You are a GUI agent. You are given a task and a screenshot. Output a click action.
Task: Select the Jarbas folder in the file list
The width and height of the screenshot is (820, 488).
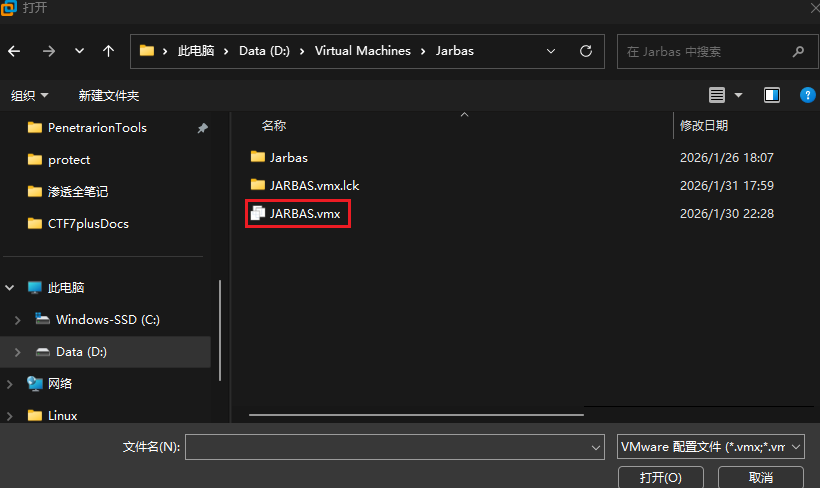click(289, 157)
